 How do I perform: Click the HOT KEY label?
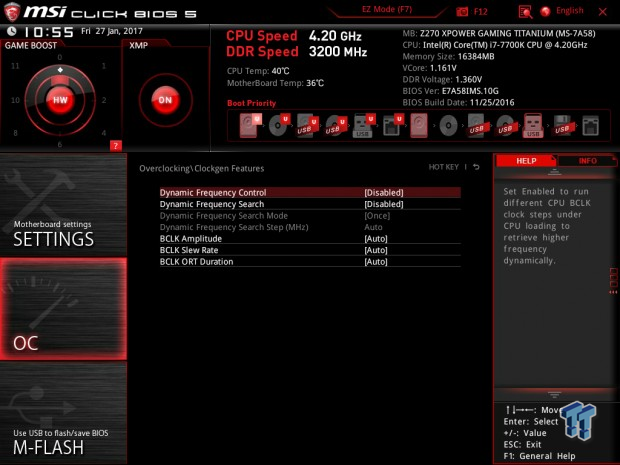(444, 167)
